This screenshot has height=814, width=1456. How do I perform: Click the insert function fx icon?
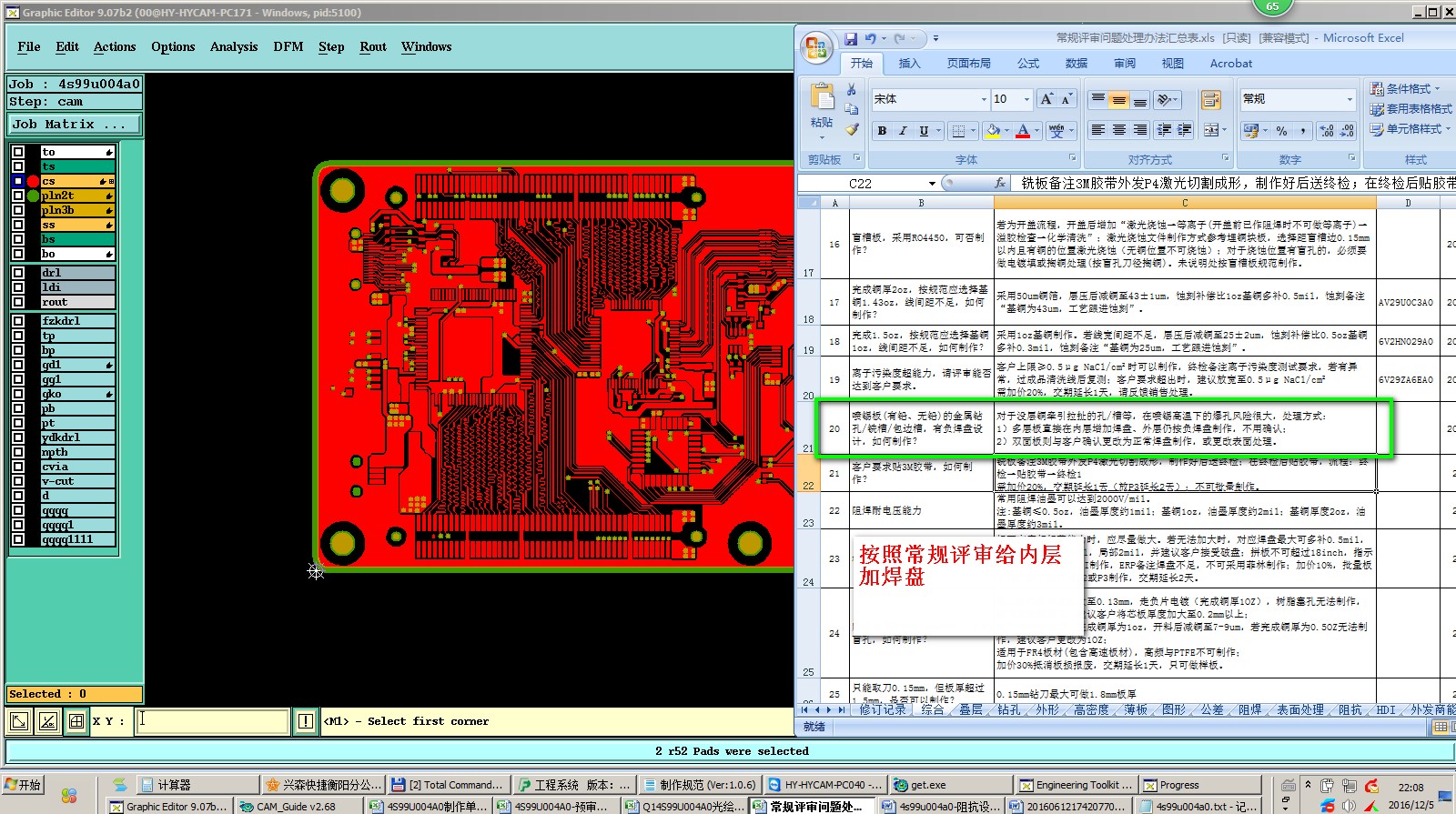pos(999,183)
